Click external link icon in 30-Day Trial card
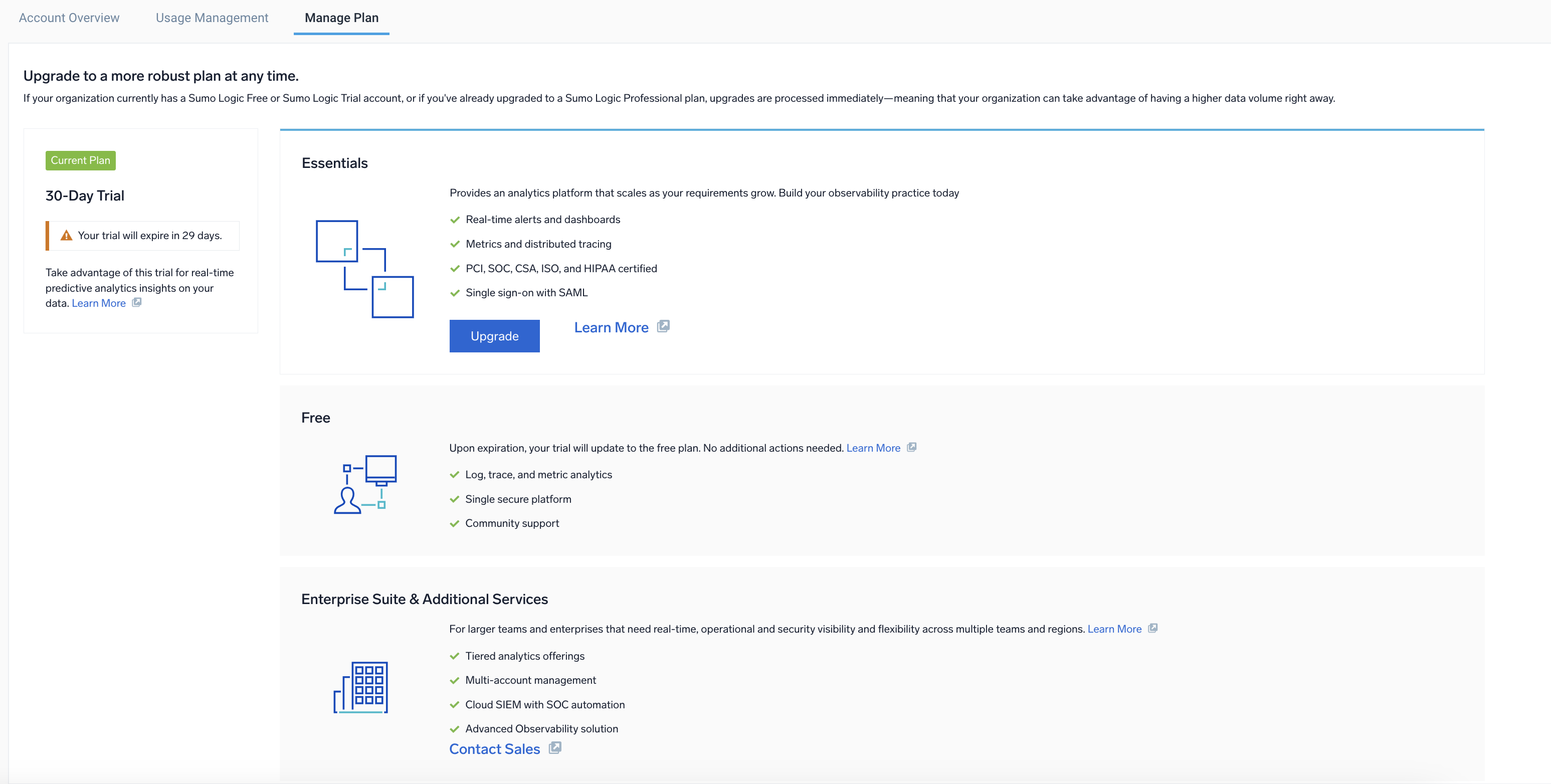This screenshot has width=1551, height=784. [137, 302]
